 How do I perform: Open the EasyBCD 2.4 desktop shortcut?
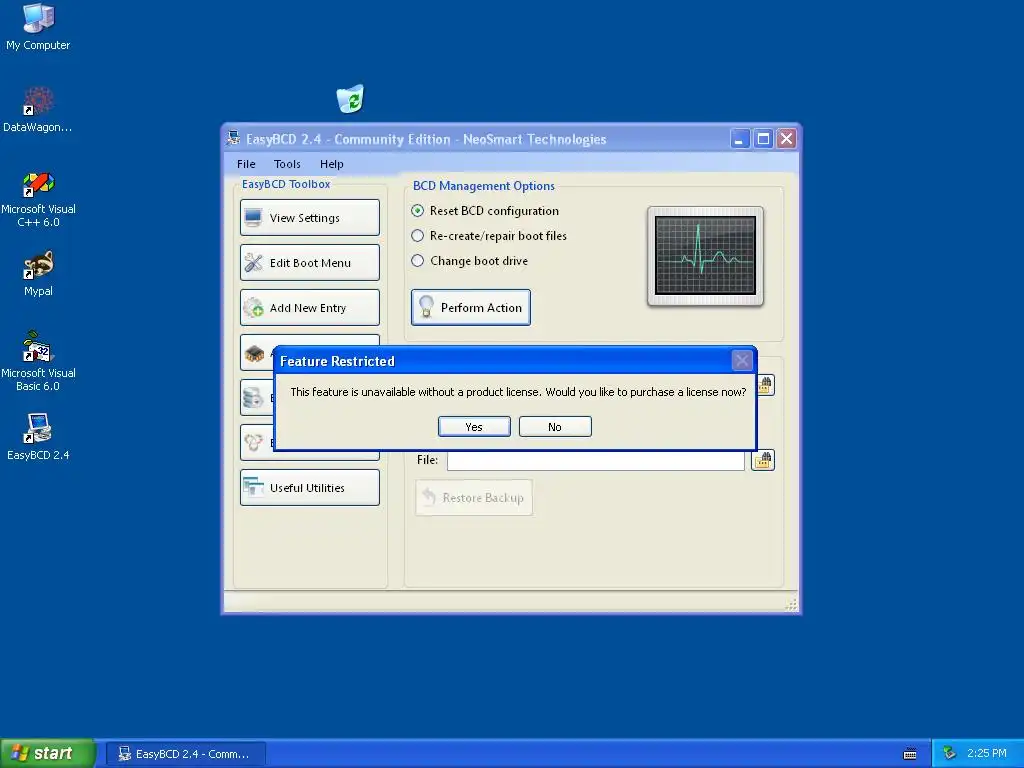tap(38, 436)
